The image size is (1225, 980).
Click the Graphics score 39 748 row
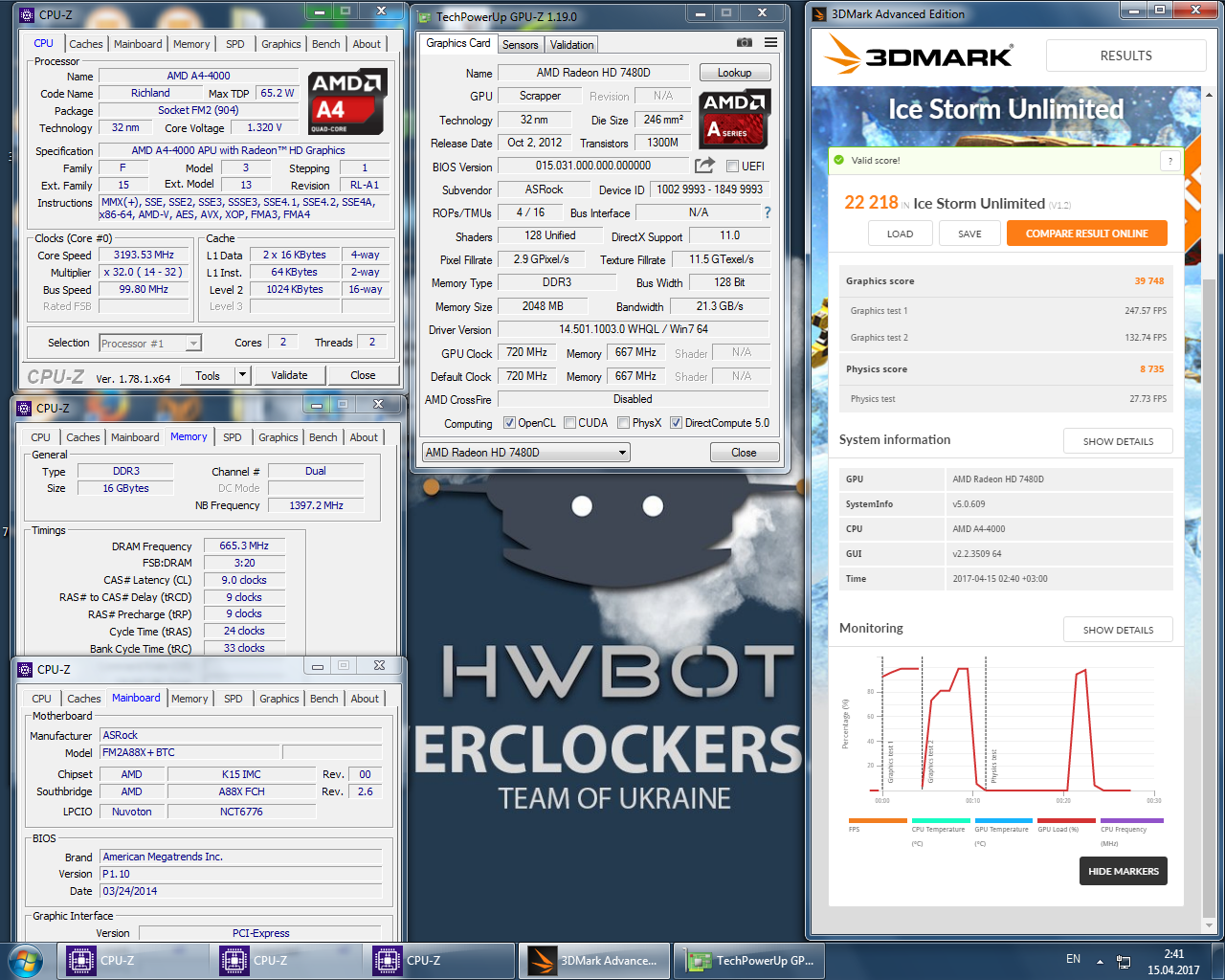pos(1006,281)
